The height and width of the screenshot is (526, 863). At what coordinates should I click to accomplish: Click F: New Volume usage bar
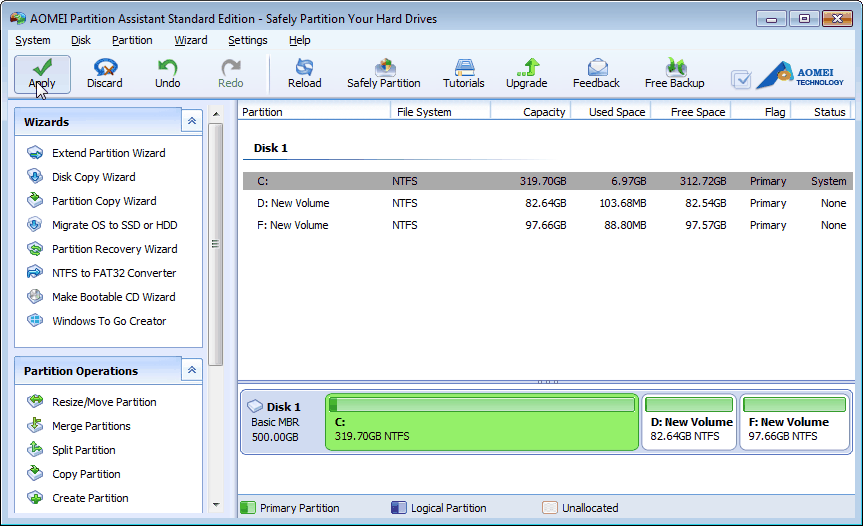point(794,404)
